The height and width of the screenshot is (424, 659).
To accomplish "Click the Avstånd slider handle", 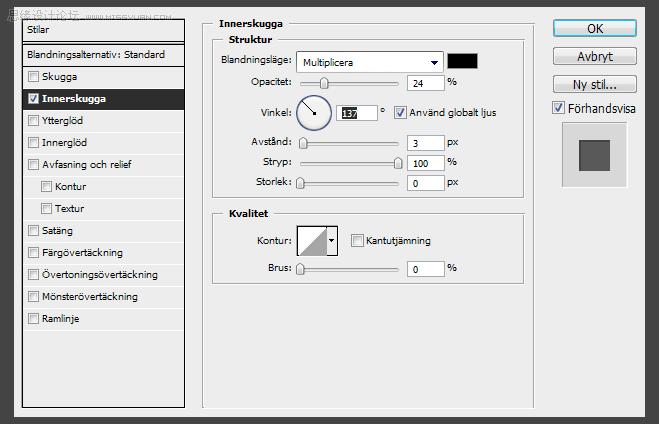I will [x=303, y=143].
